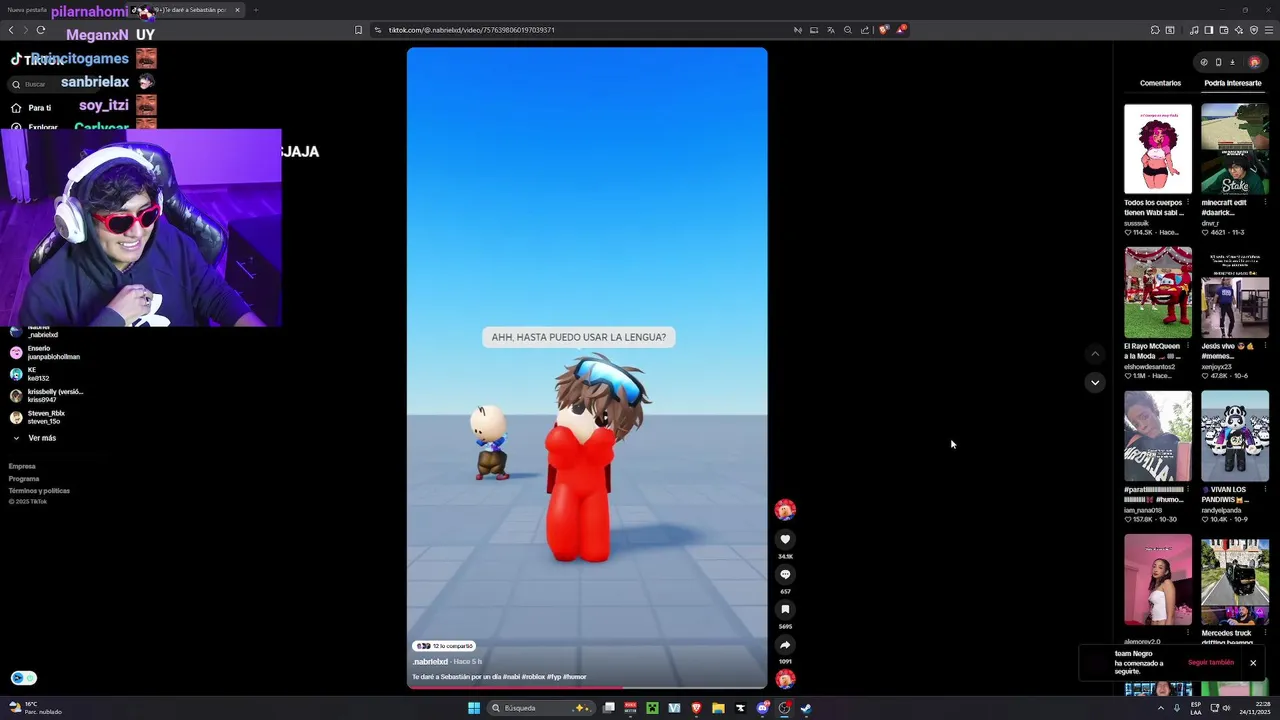
Task: Switch to Podría interesarte tab
Action: point(1232,83)
